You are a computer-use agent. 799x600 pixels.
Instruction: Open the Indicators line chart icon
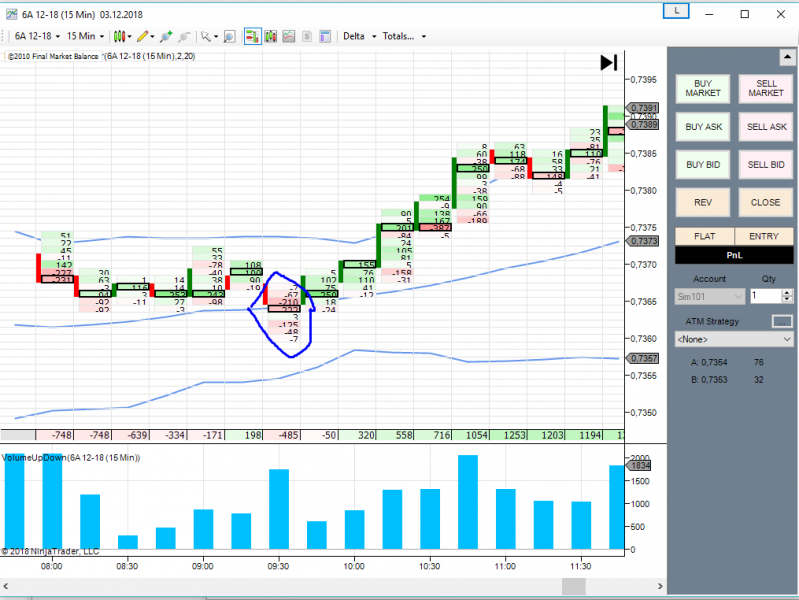(289, 36)
